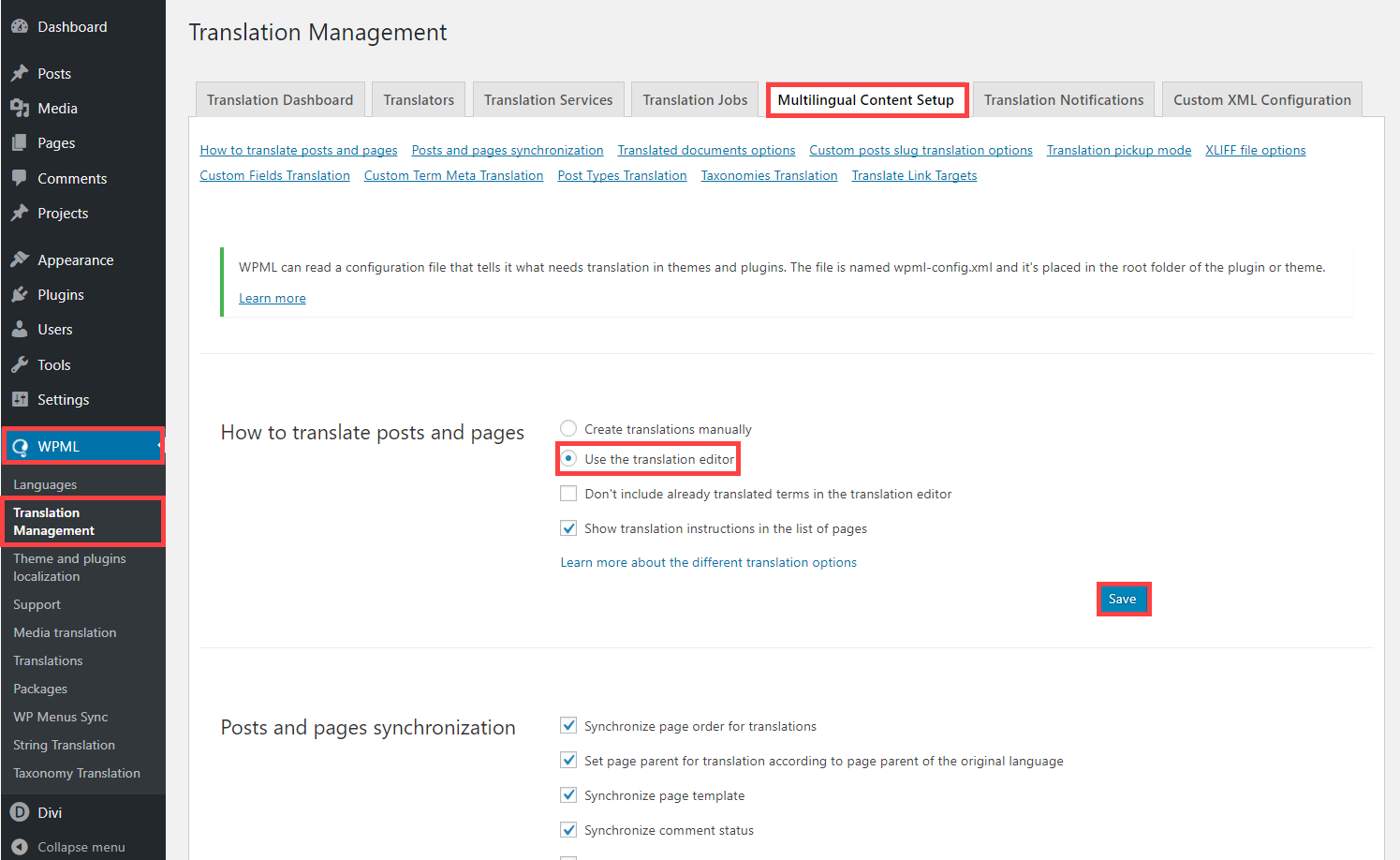Enable Don't include already translated terms
Screen dimensions: 1400x860
click(x=568, y=494)
